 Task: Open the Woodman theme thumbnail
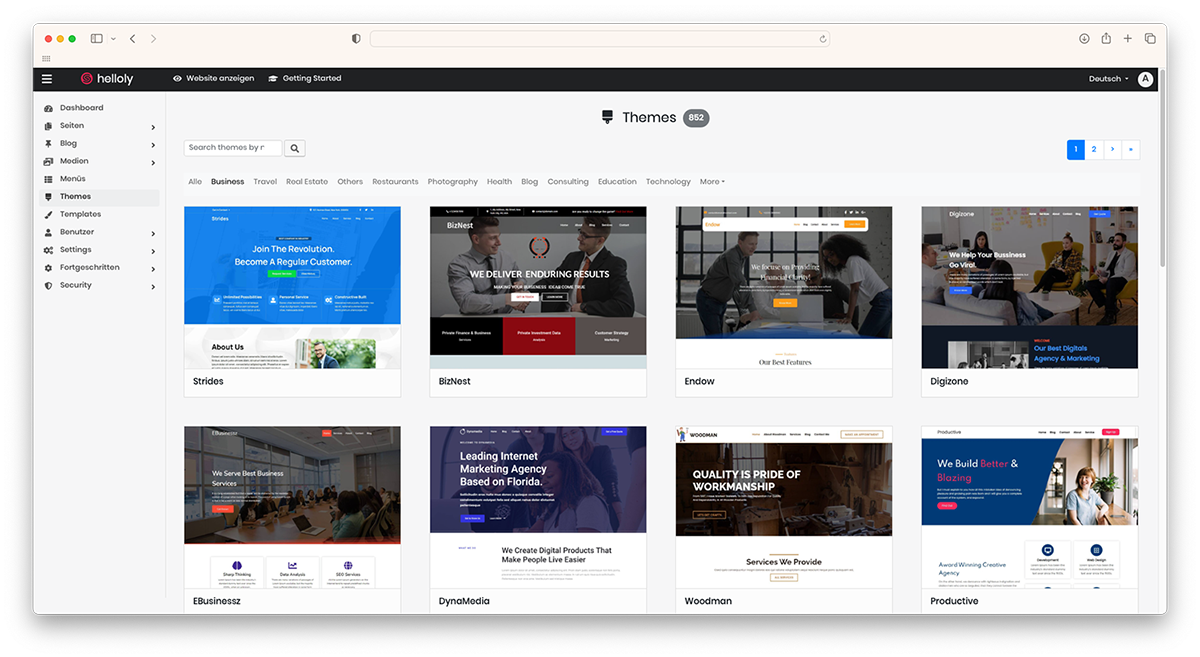point(784,507)
